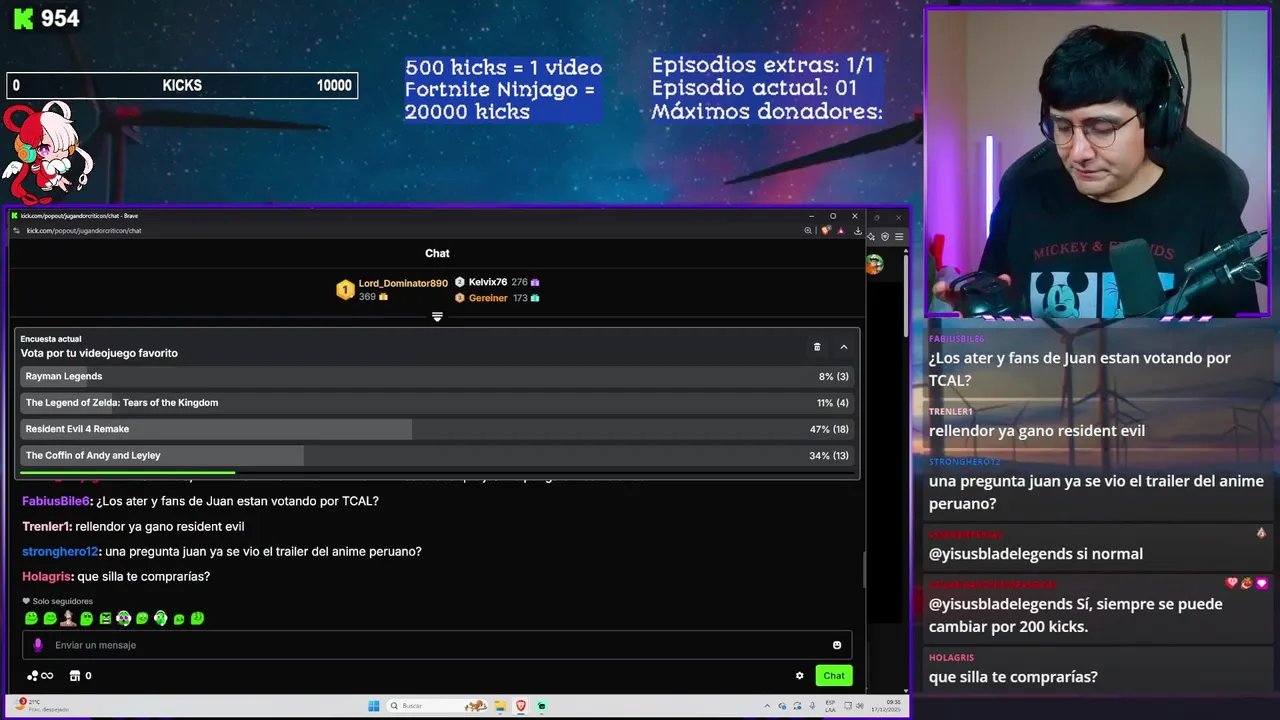Open browser downloads icon
Viewport: 1280px width, 720px height.
click(x=857, y=231)
